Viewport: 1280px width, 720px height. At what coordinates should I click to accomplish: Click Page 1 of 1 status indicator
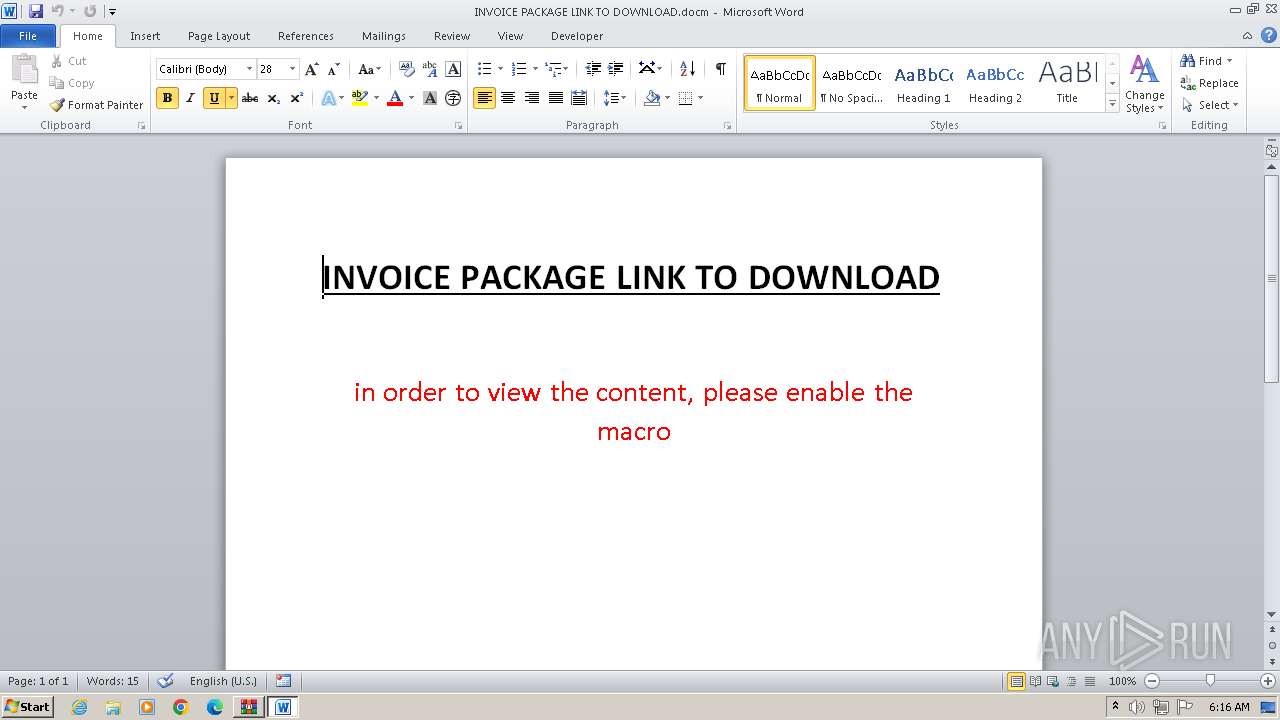click(x=38, y=681)
